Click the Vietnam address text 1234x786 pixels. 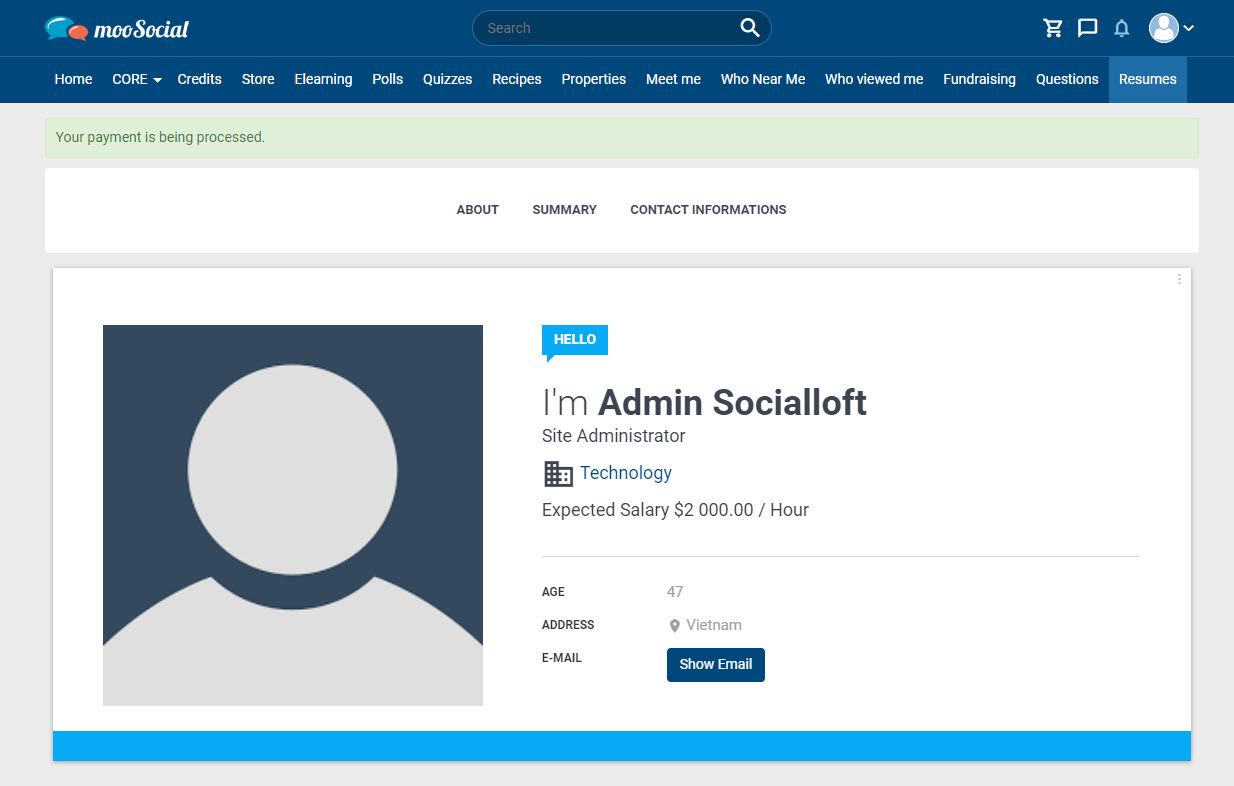(x=714, y=625)
